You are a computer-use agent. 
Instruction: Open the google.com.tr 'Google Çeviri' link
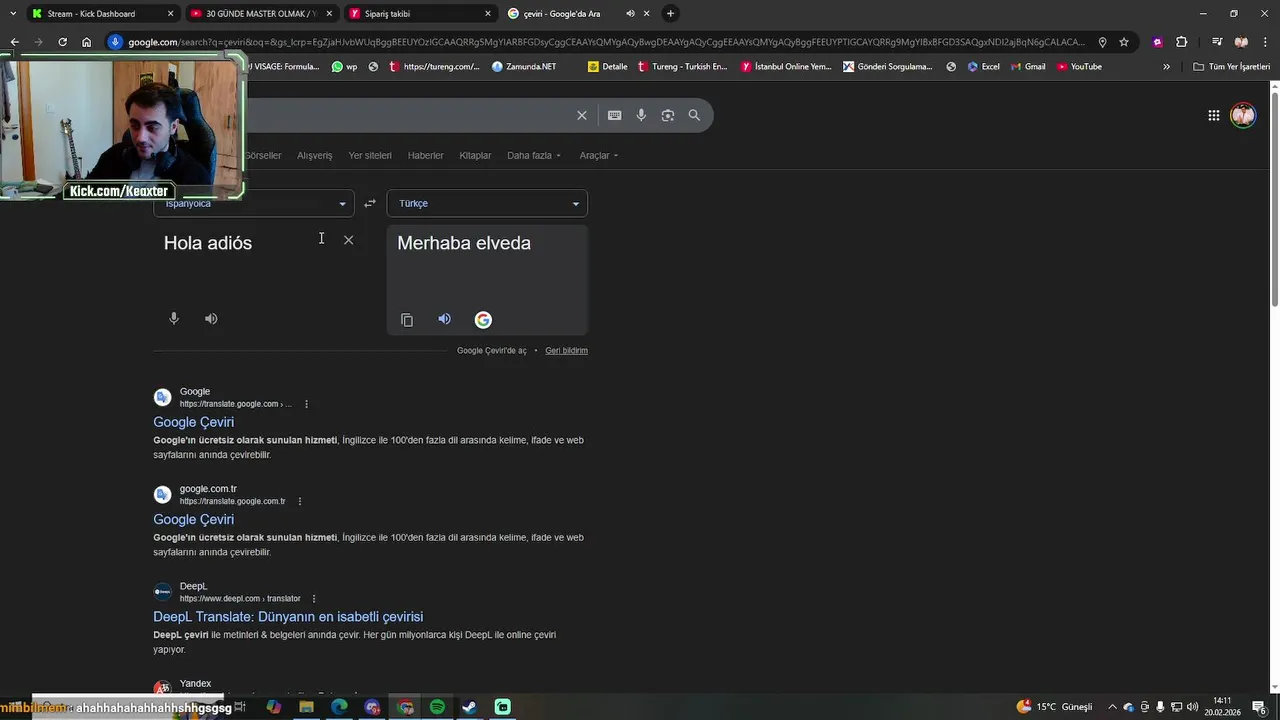click(x=193, y=519)
